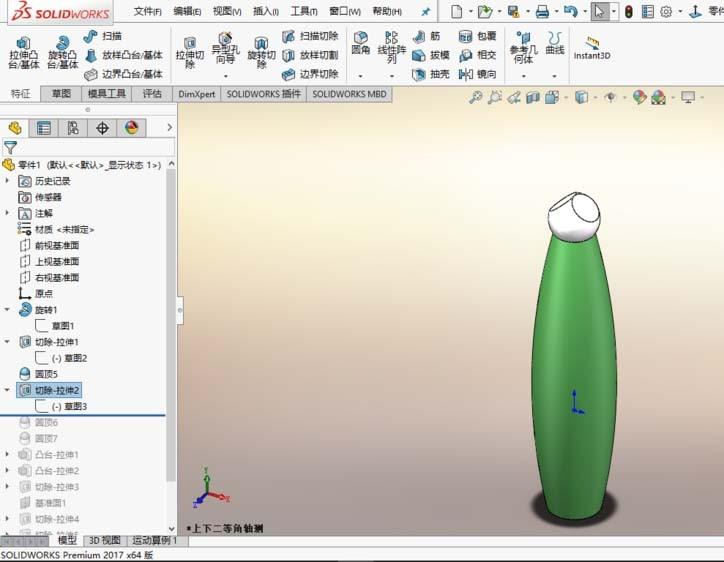This screenshot has height=562, width=724.
Task: Open the 异型孔向导 hole wizard
Action: pos(226,48)
